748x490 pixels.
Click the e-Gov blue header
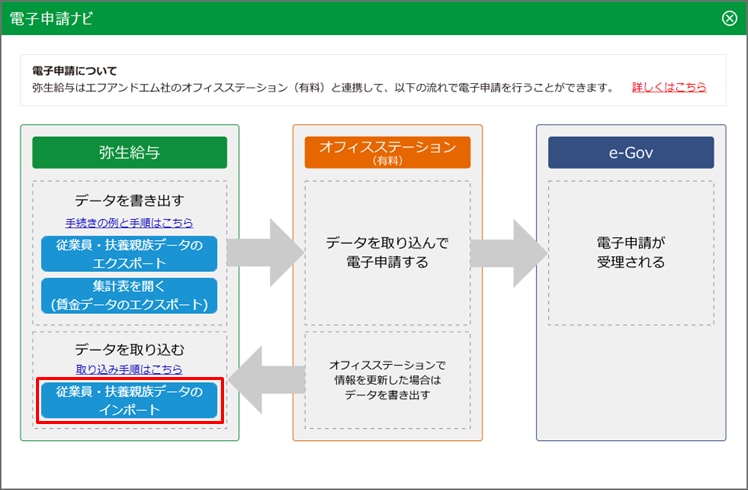pyautogui.click(x=631, y=153)
